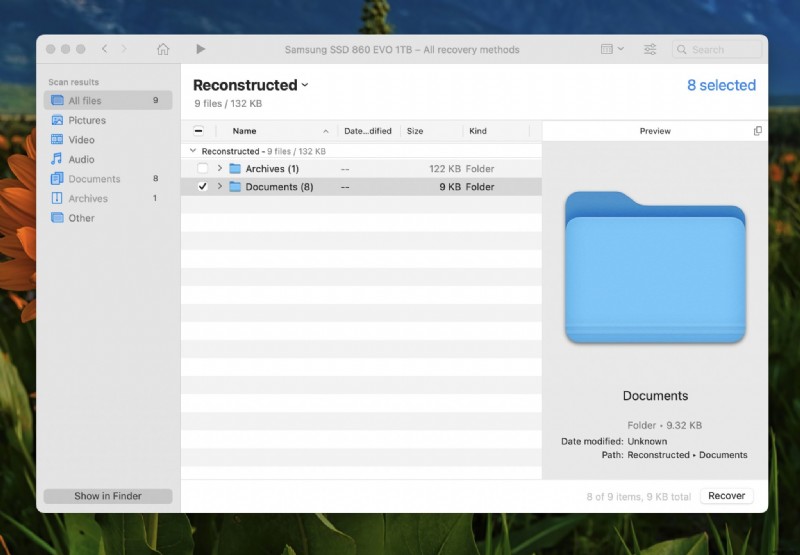
Task: Select Video category in sidebar
Action: [82, 140]
